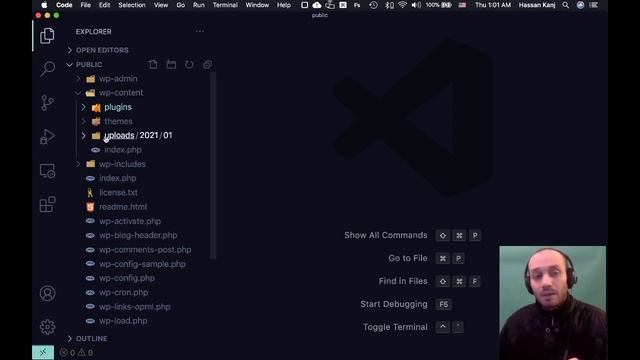Open the Code application menu

64,5
